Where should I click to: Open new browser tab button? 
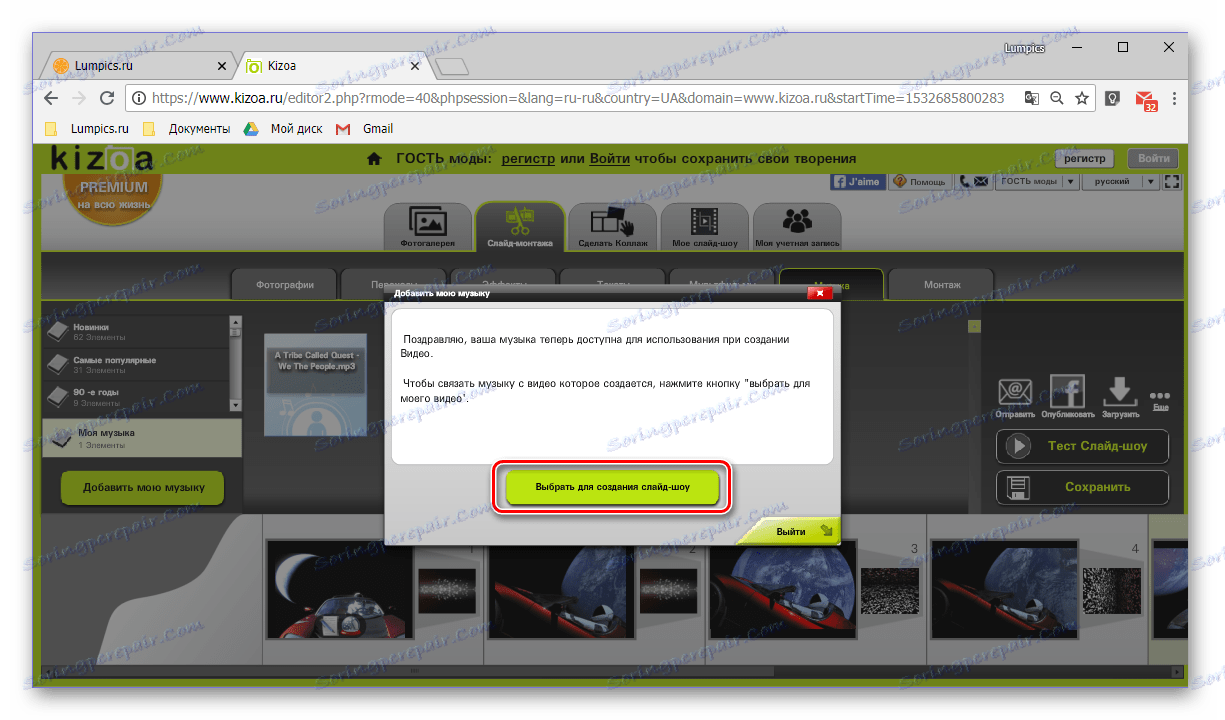pyautogui.click(x=453, y=67)
